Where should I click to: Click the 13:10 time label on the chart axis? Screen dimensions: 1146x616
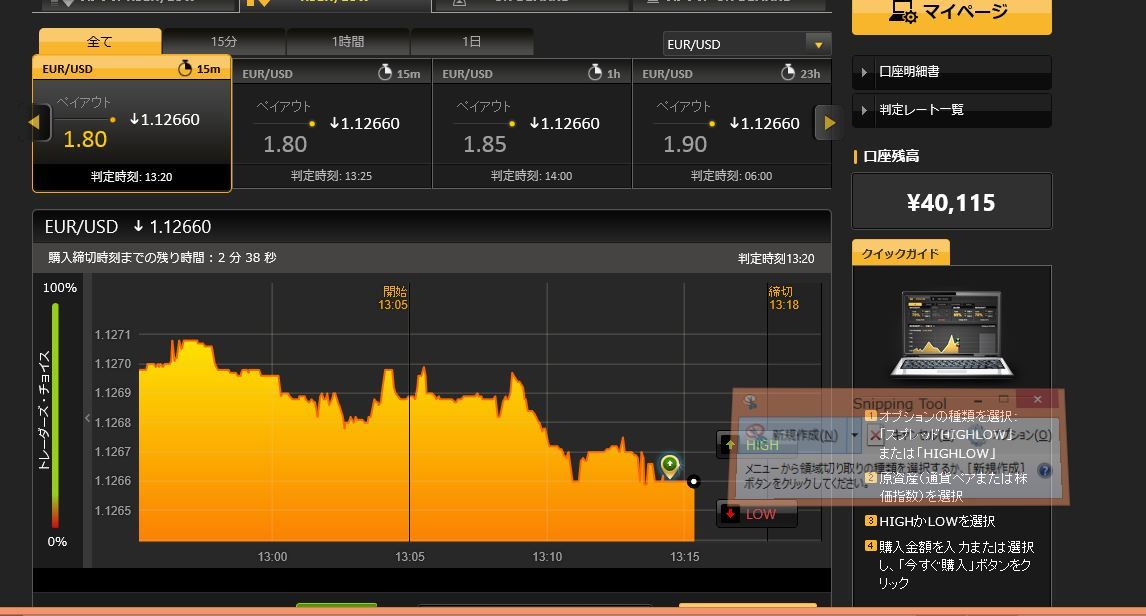pyautogui.click(x=547, y=557)
